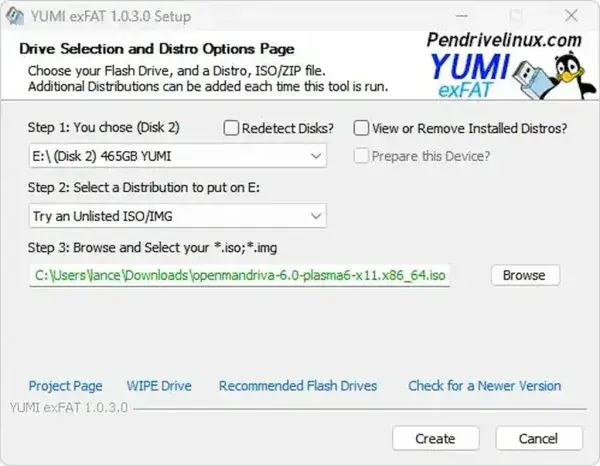Click the Pendrivelinux.com text in banner
This screenshot has width=600, height=466.
504,40
